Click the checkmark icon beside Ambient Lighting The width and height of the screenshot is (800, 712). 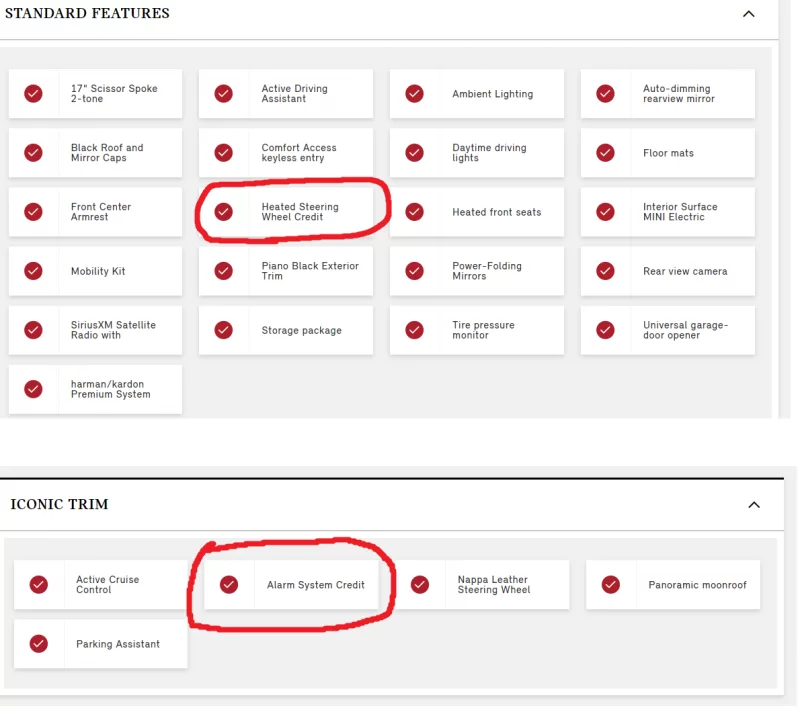point(414,93)
